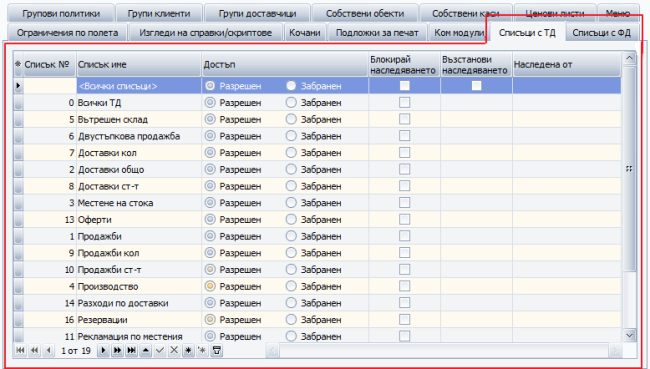Click the X to cancel edits

tap(174, 350)
